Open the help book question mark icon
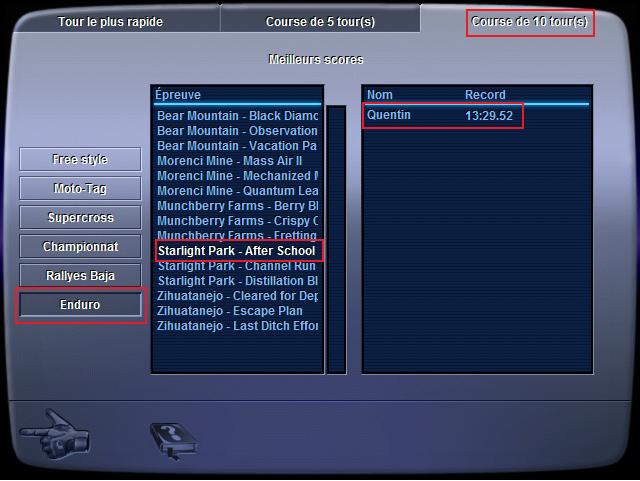This screenshot has height=481, width=640. (x=173, y=441)
